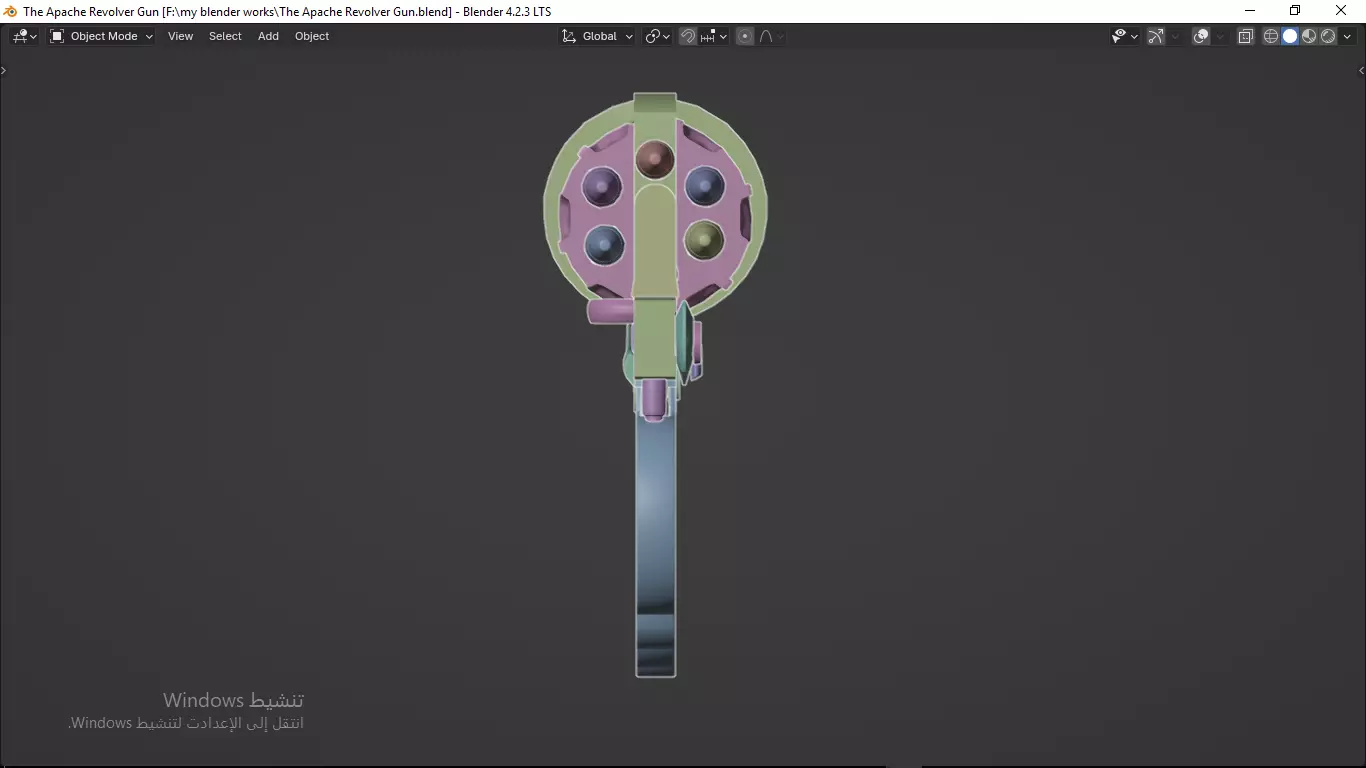Expand the right sidebar arrow
This screenshot has height=768, width=1366.
click(x=1361, y=70)
